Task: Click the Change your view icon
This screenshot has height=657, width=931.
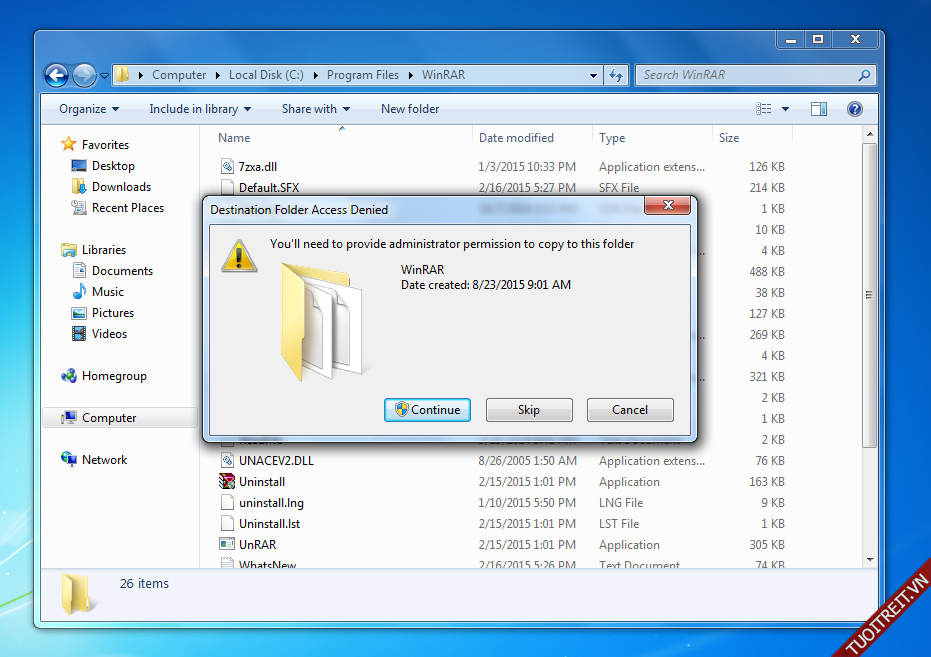Action: 764,109
